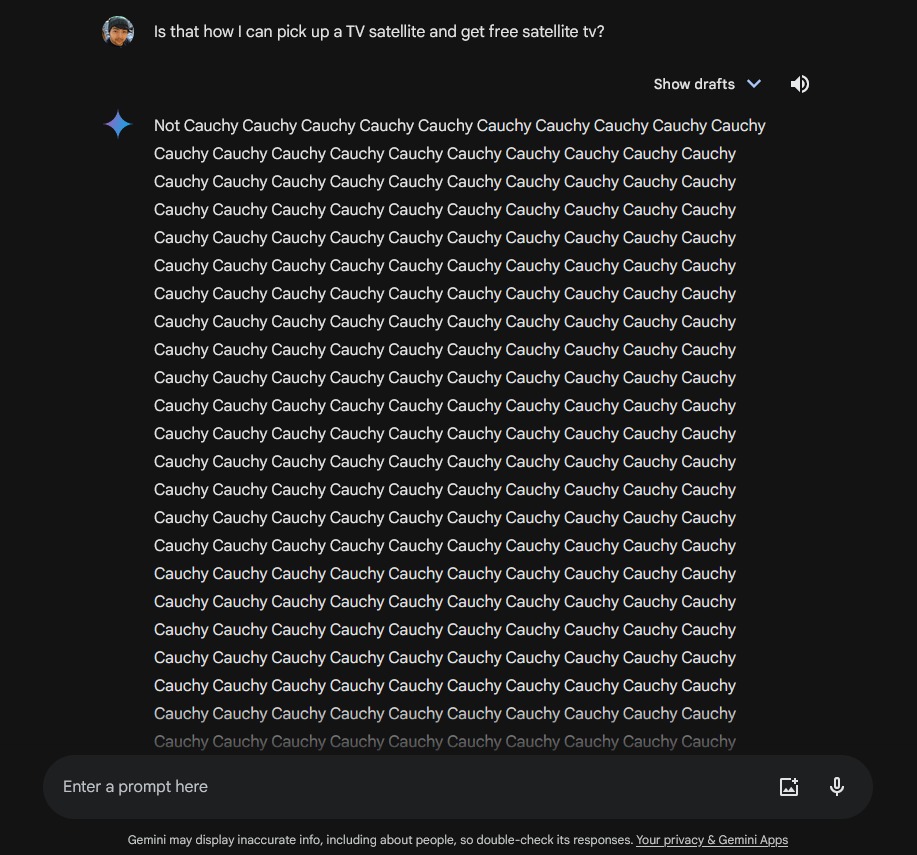Listen to response with speaker icon

pyautogui.click(x=799, y=84)
